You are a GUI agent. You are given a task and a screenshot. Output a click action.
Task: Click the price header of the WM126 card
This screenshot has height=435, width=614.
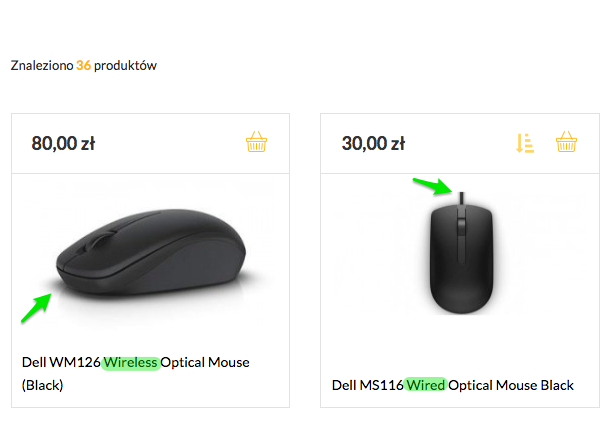(150, 143)
